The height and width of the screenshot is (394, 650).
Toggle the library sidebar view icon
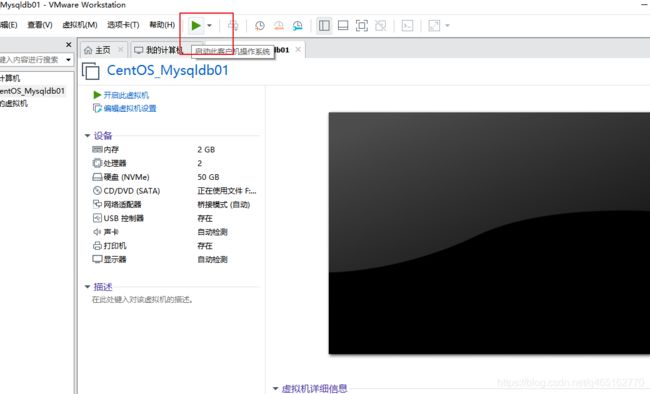pos(324,26)
